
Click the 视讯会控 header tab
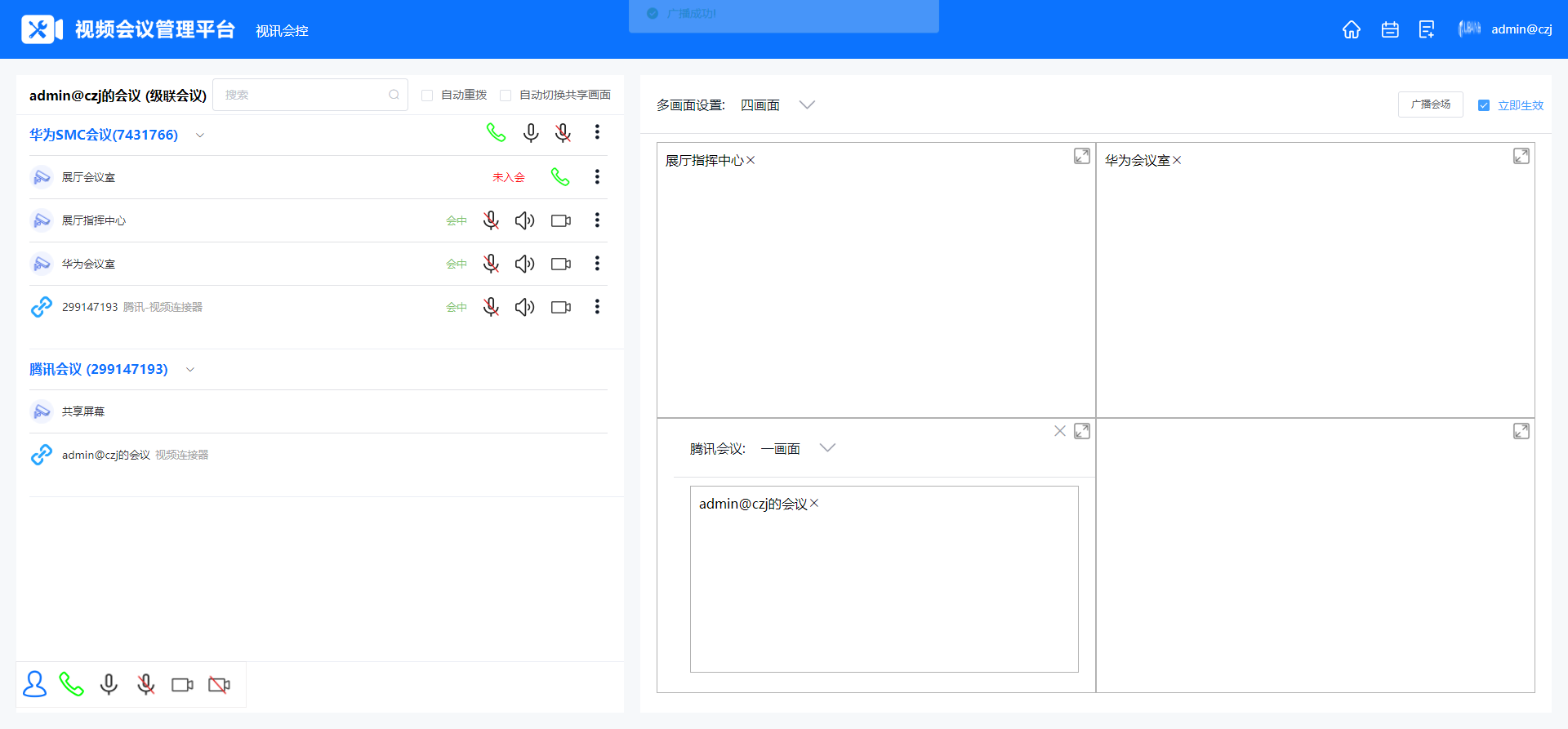[282, 31]
